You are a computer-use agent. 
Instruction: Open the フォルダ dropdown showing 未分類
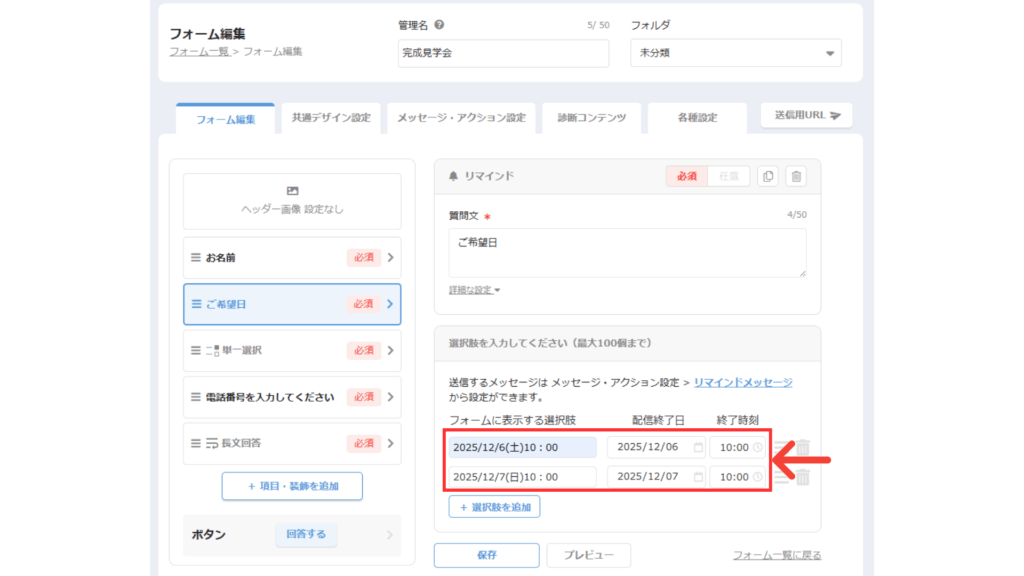pyautogui.click(x=735, y=53)
